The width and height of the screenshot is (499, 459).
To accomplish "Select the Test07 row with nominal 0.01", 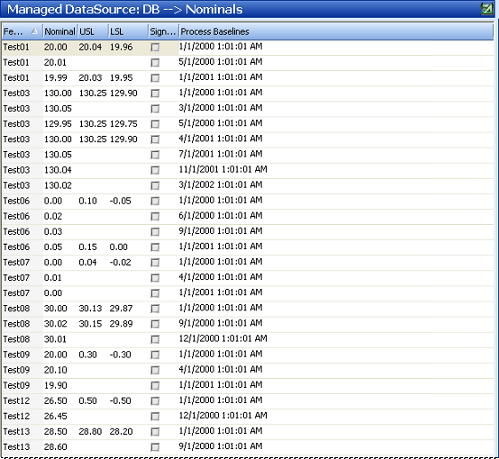I will pyautogui.click(x=248, y=277).
